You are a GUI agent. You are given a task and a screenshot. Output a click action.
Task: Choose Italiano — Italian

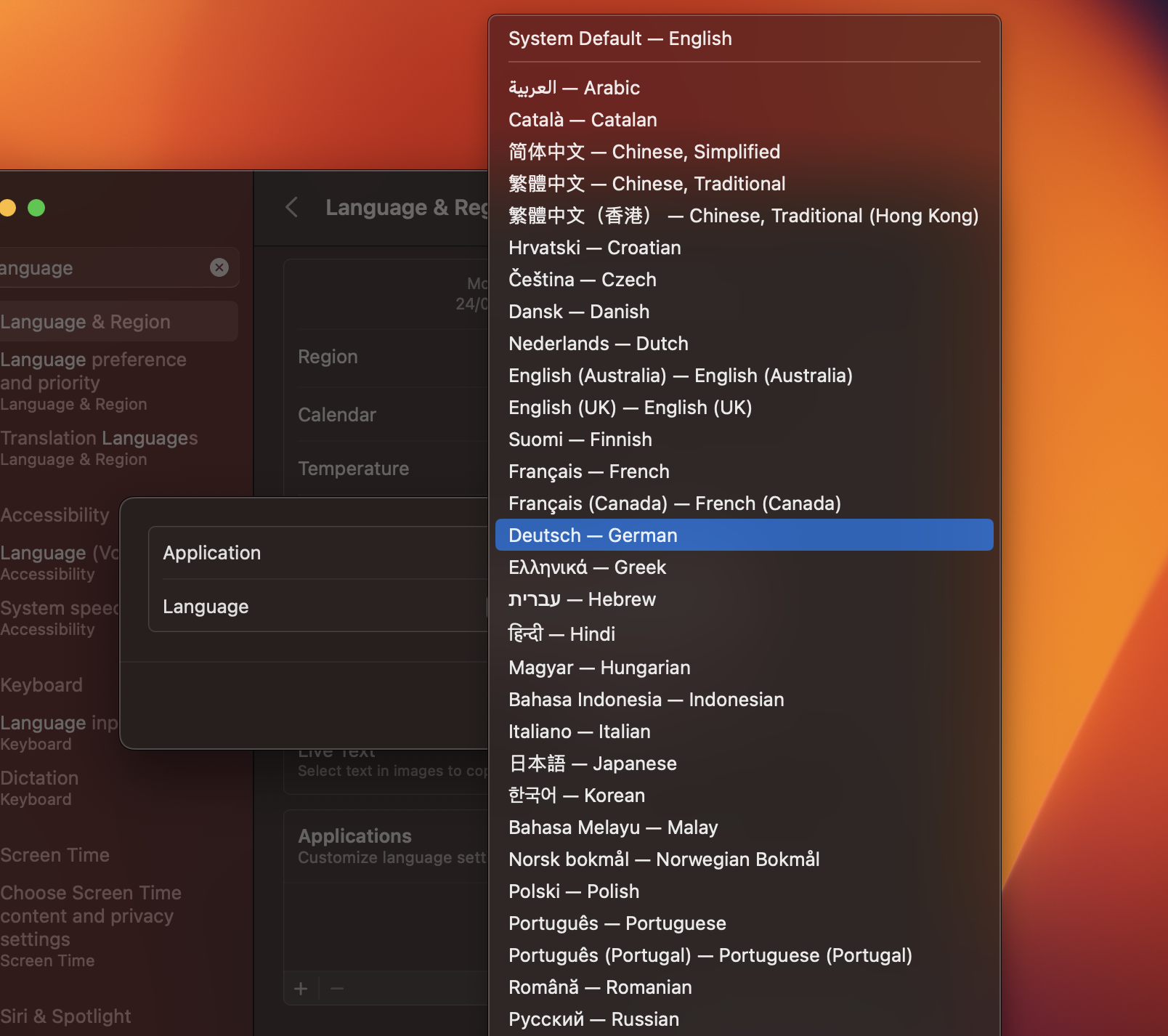click(x=744, y=732)
